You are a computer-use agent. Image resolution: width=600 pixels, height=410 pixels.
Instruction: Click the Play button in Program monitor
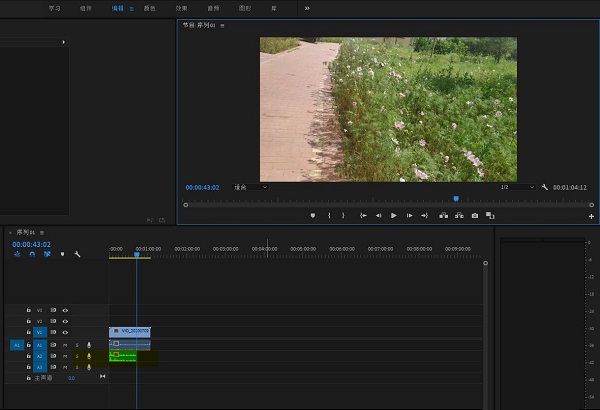click(394, 215)
